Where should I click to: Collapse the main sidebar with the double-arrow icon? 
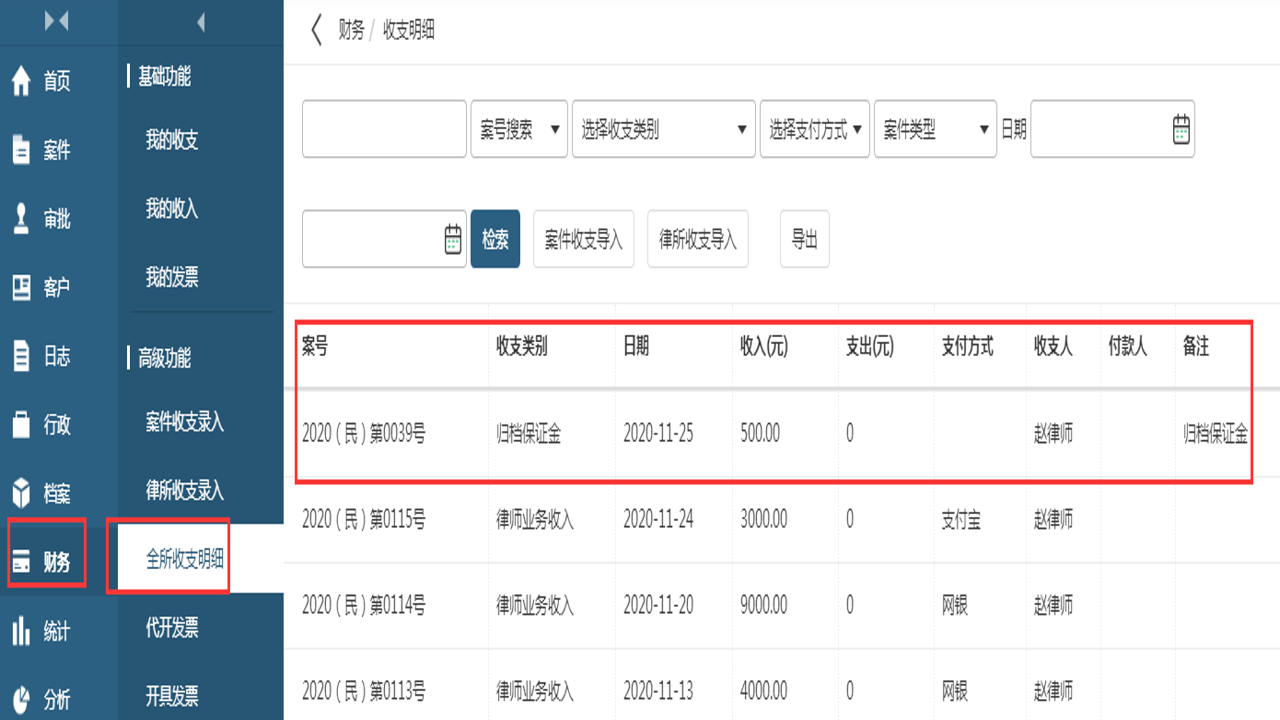point(57,21)
